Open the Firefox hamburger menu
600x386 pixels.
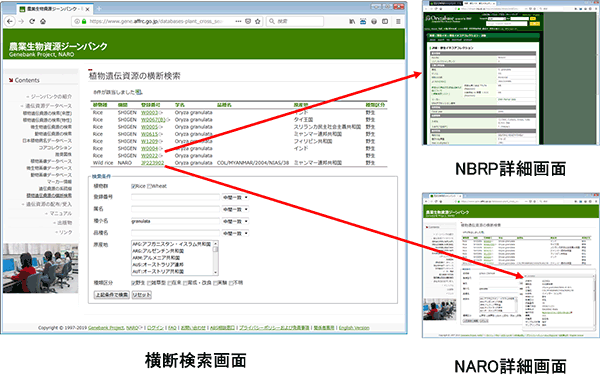398,21
